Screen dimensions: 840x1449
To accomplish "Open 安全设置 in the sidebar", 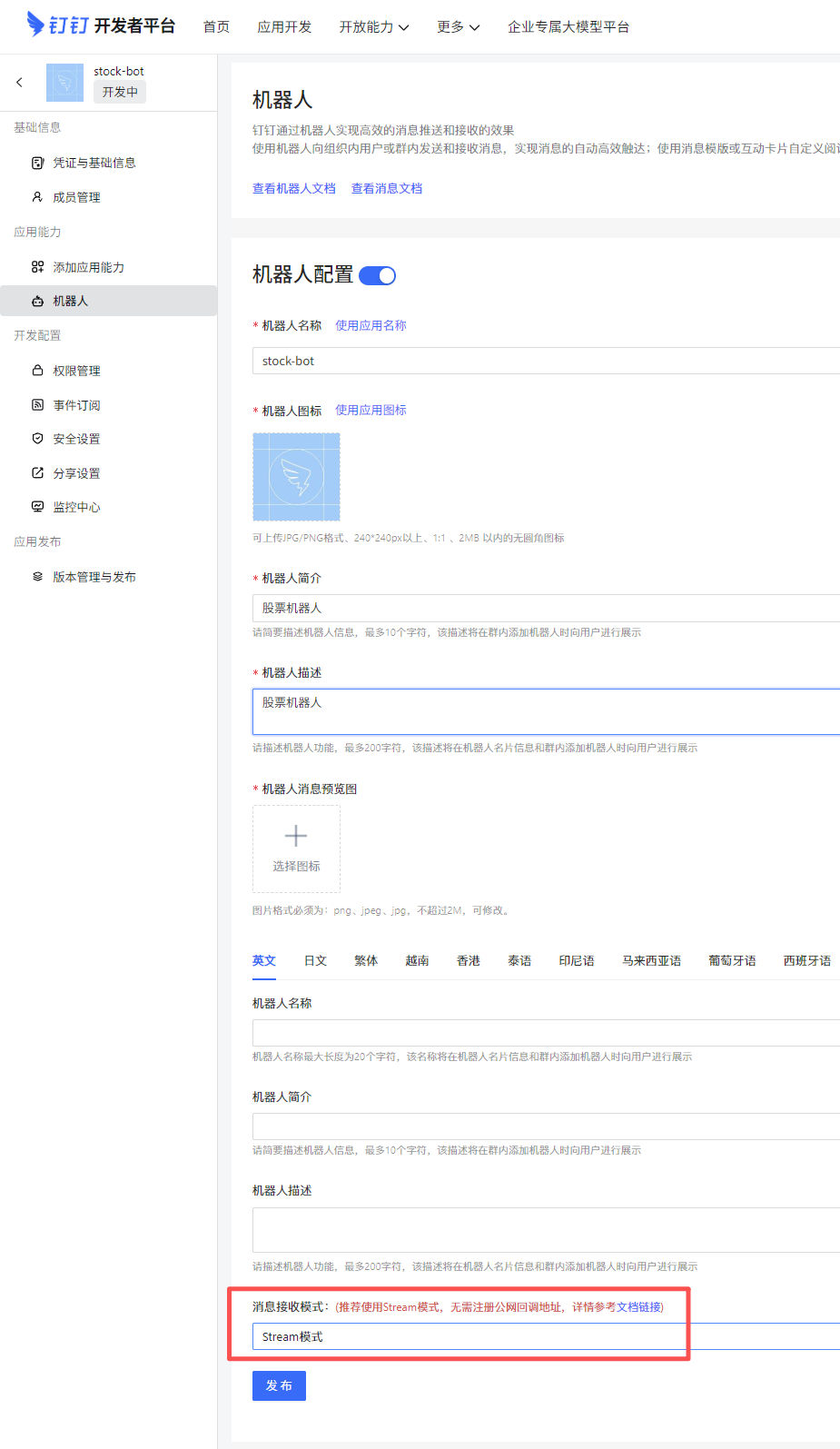I will (x=76, y=439).
